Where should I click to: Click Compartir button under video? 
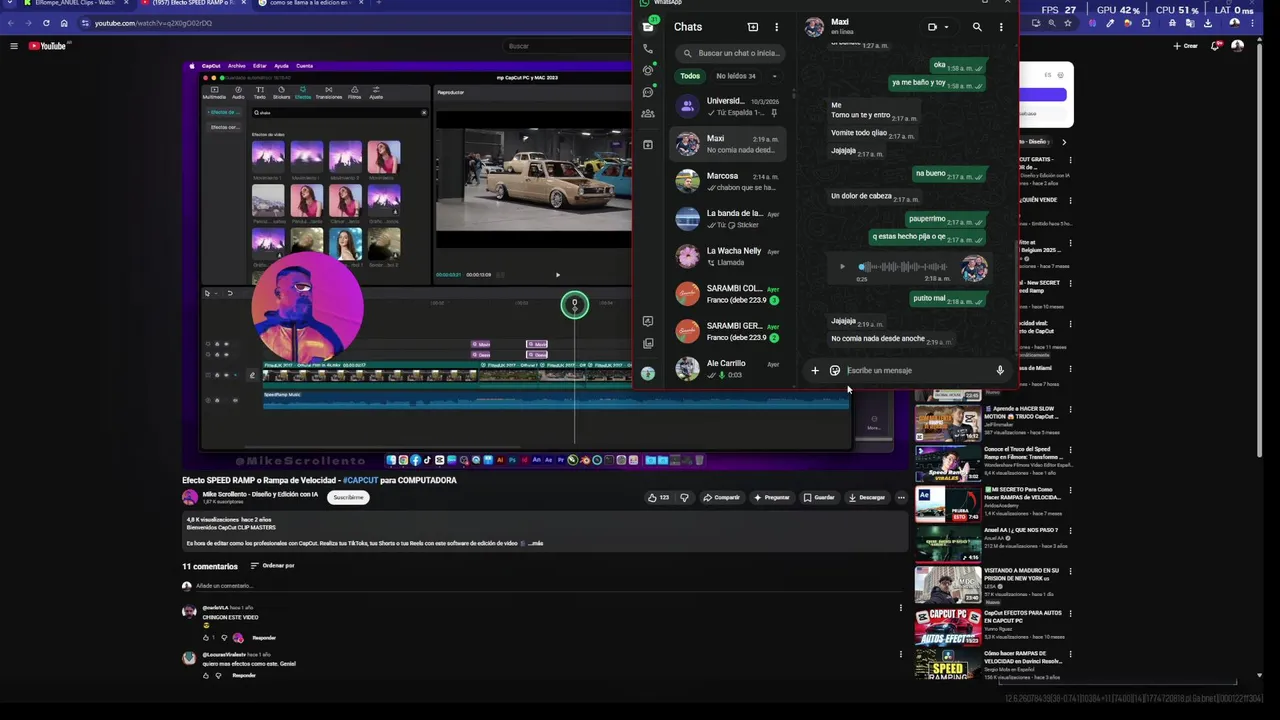[x=721, y=497]
